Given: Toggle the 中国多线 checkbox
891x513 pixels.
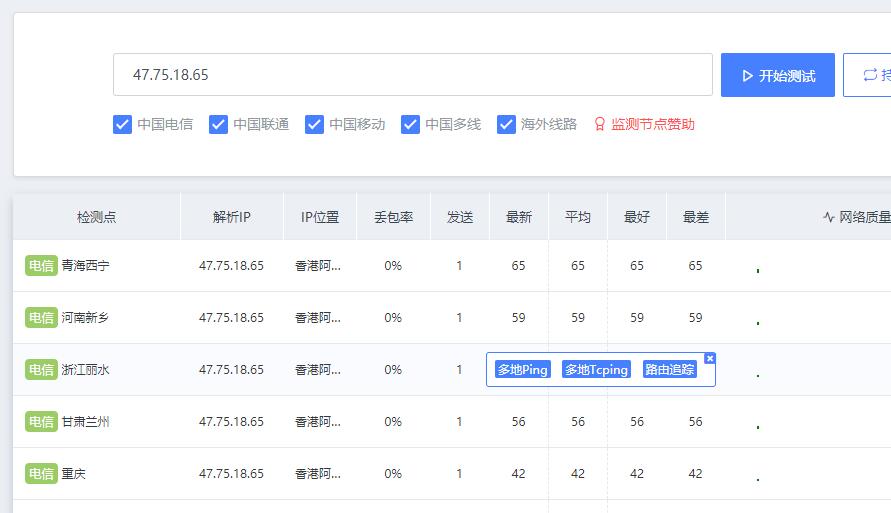Looking at the screenshot, I should point(410,124).
